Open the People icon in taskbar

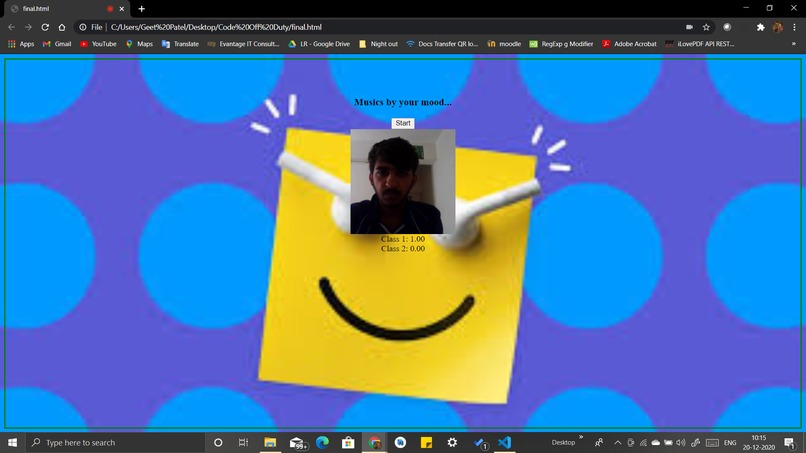[599, 443]
